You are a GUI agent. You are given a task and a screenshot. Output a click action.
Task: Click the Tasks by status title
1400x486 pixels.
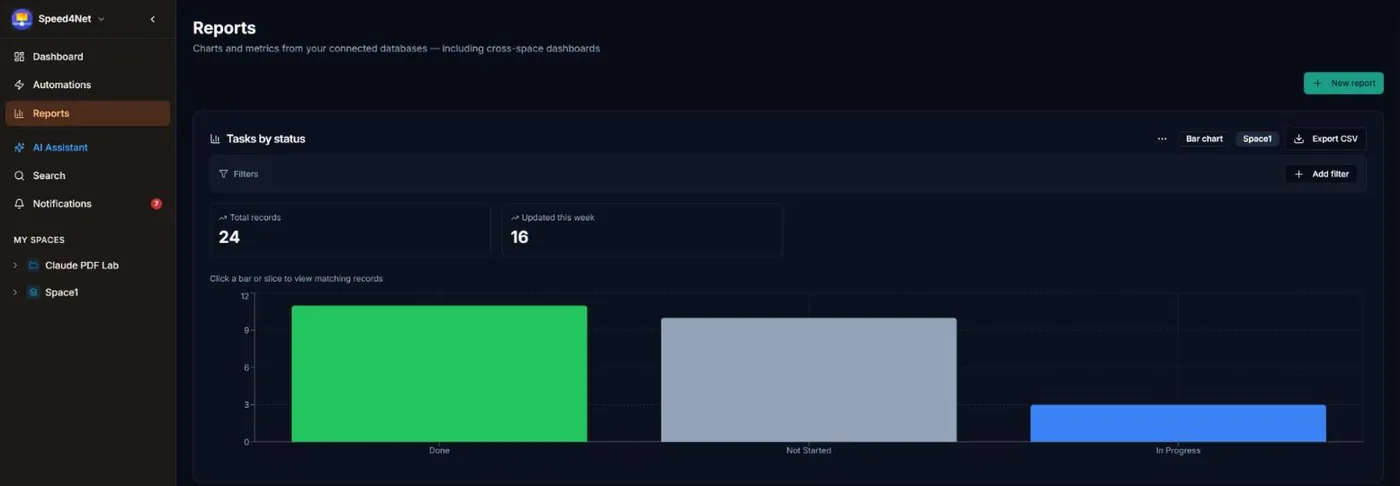click(x=266, y=139)
